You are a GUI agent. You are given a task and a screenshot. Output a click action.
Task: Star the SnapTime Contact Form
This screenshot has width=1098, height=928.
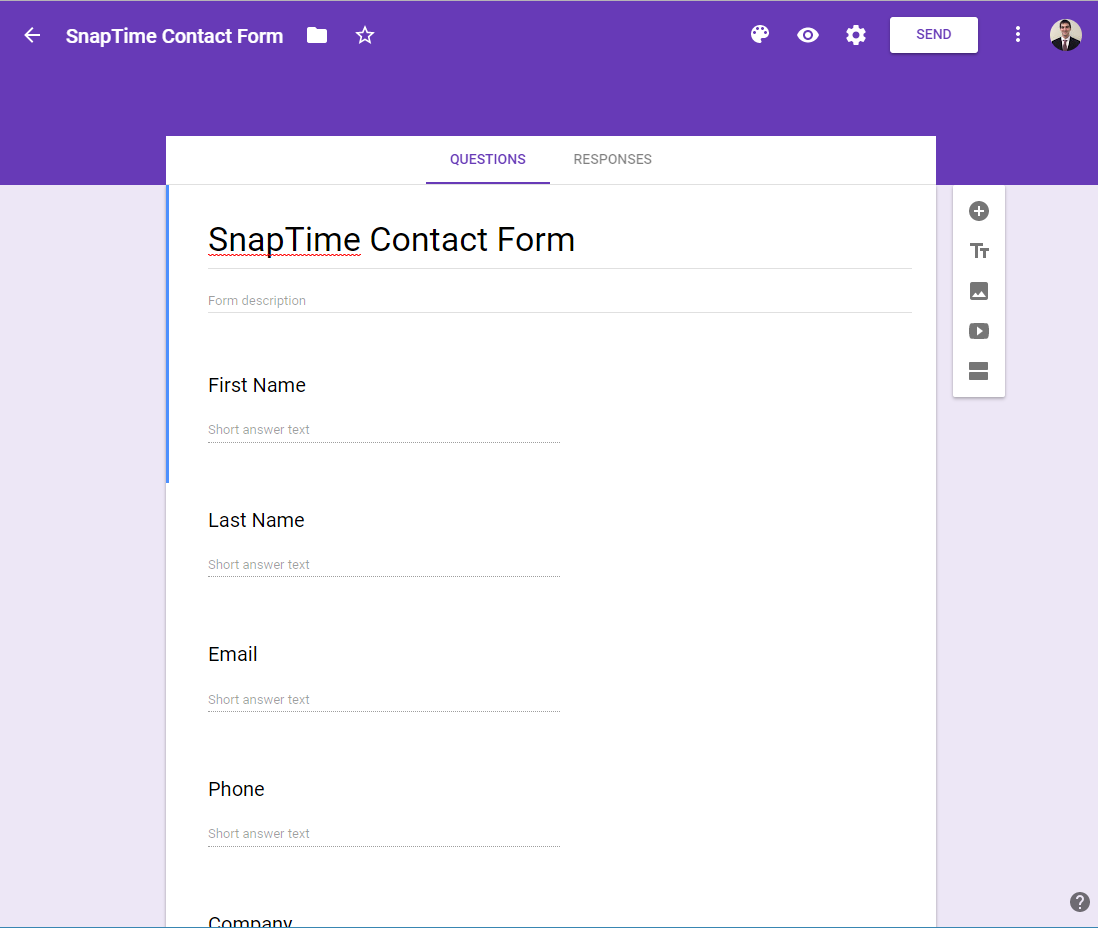(x=364, y=34)
